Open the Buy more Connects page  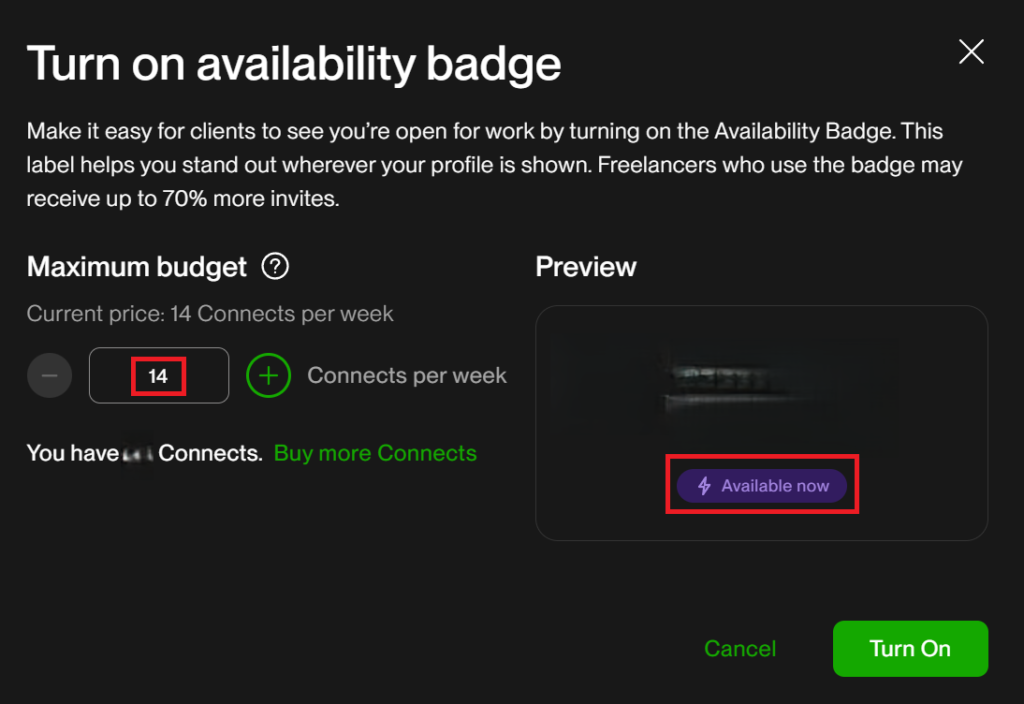(x=375, y=453)
